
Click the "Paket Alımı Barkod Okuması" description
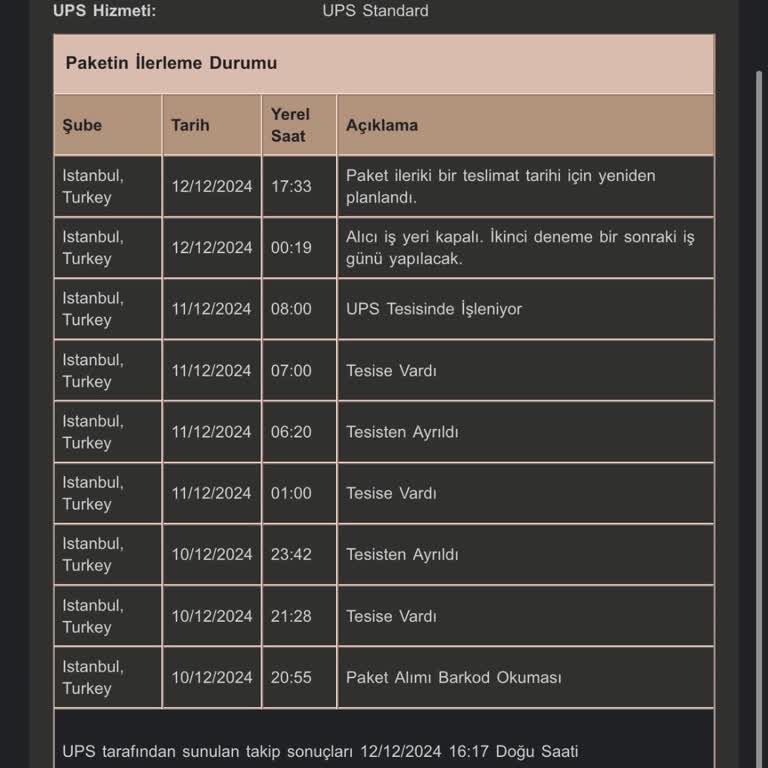pos(453,677)
